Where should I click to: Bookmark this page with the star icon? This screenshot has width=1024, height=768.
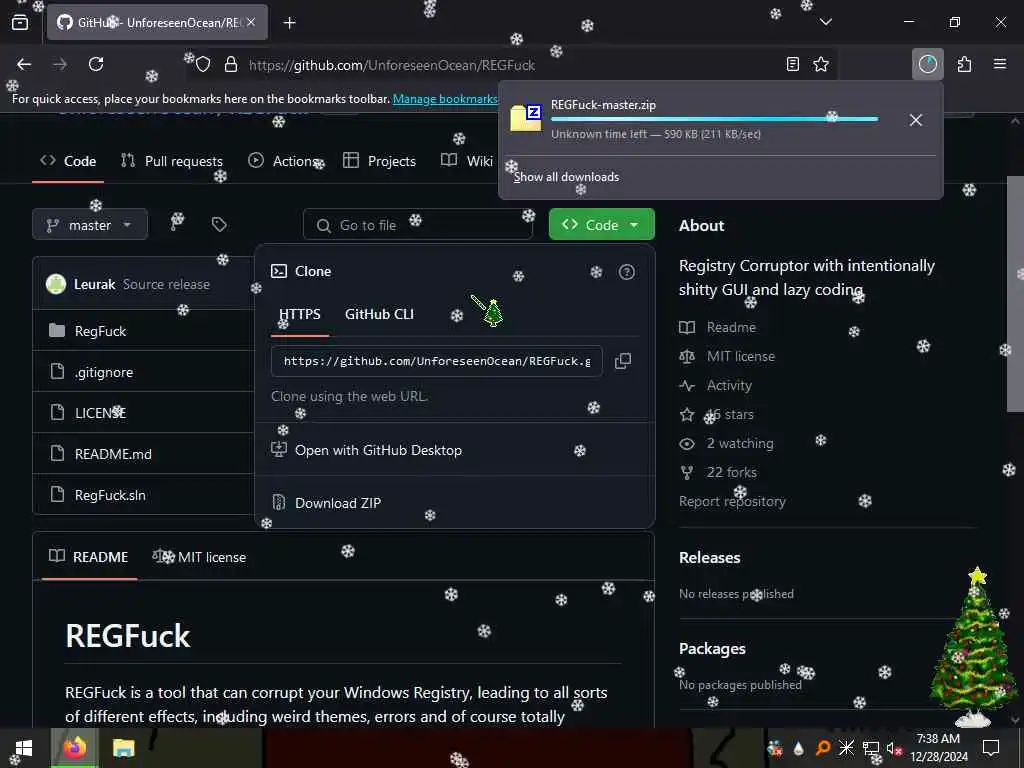pos(821,64)
